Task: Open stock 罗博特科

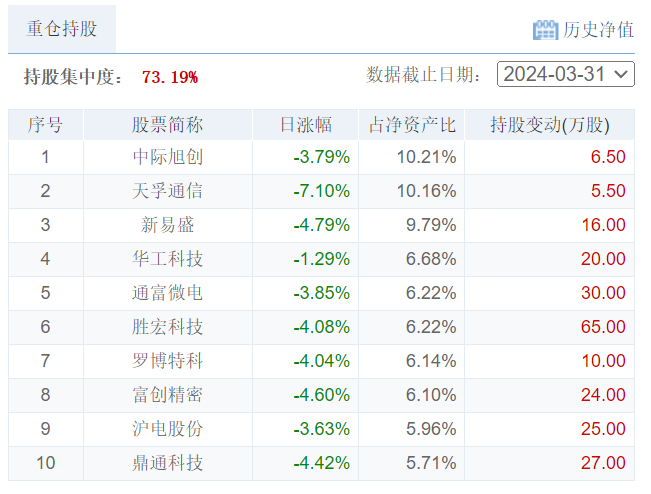Action: [168, 361]
